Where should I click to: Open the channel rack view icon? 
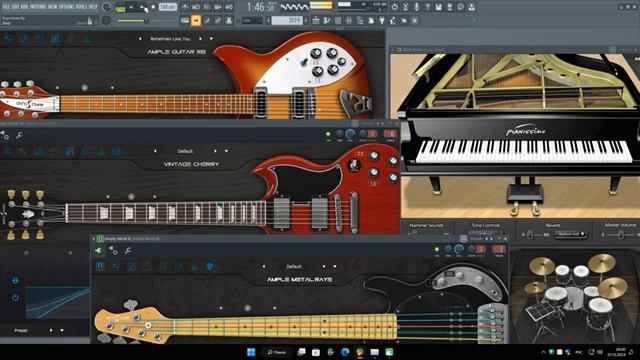click(338, 20)
